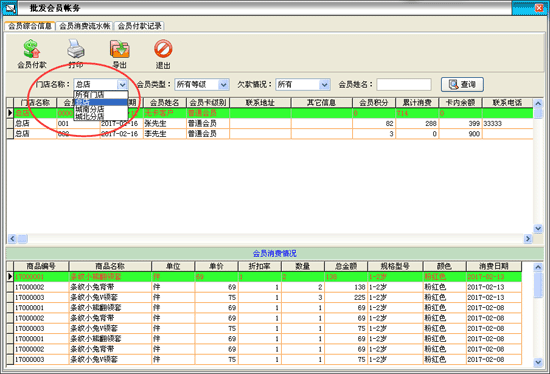Click down arrow of member table scrollbar
Image resolution: width=550 pixels, height=374 pixels.
click(538, 228)
